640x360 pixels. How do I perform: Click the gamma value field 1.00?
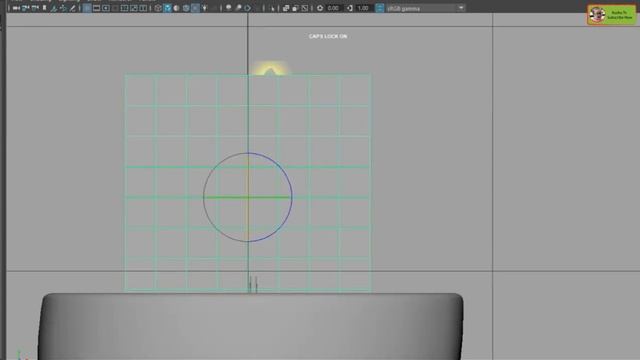(363, 8)
